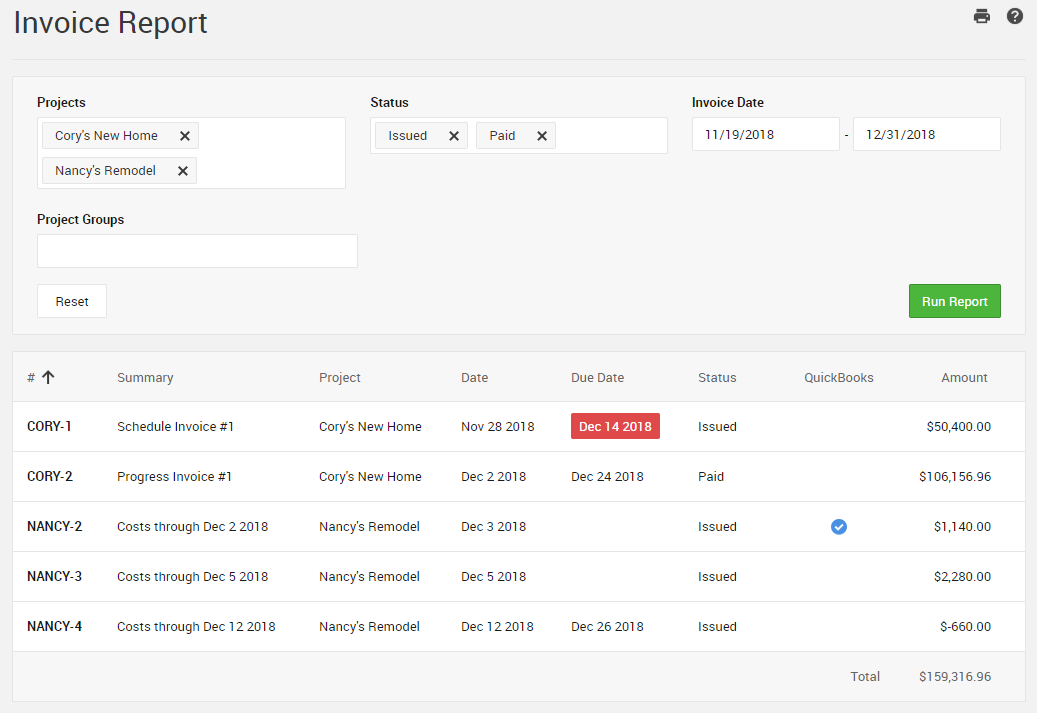Sort table by Amount column header
This screenshot has width=1037, height=713.
click(963, 378)
